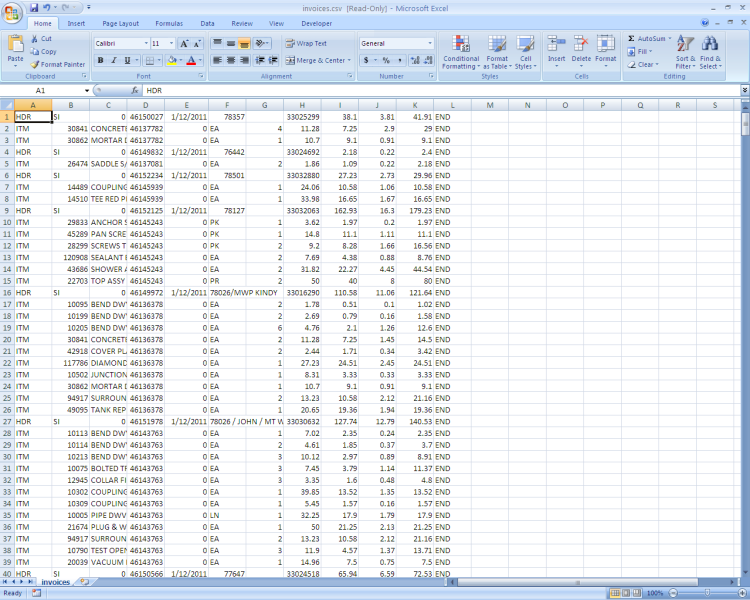Image resolution: width=750 pixels, height=600 pixels.
Task: Align text right
Action: tap(244, 60)
